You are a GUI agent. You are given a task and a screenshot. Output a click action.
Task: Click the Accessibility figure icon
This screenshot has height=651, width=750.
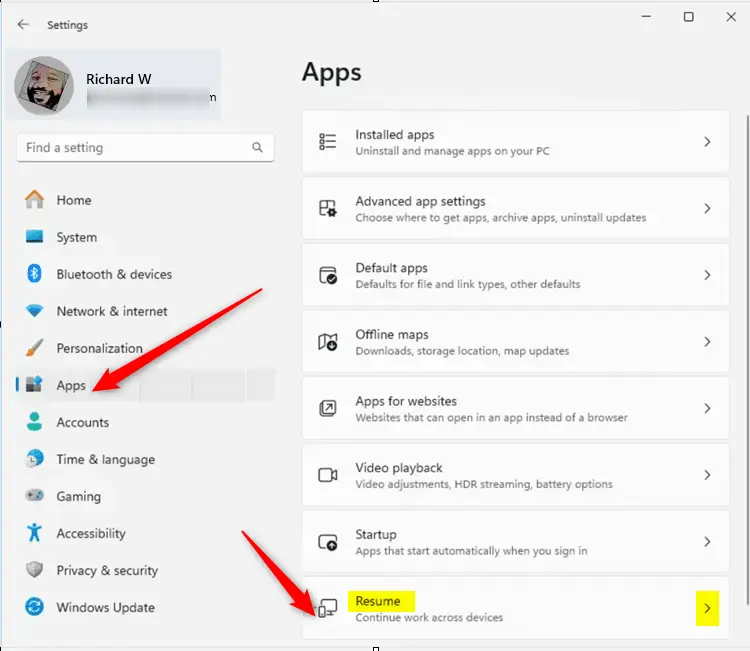tap(34, 532)
